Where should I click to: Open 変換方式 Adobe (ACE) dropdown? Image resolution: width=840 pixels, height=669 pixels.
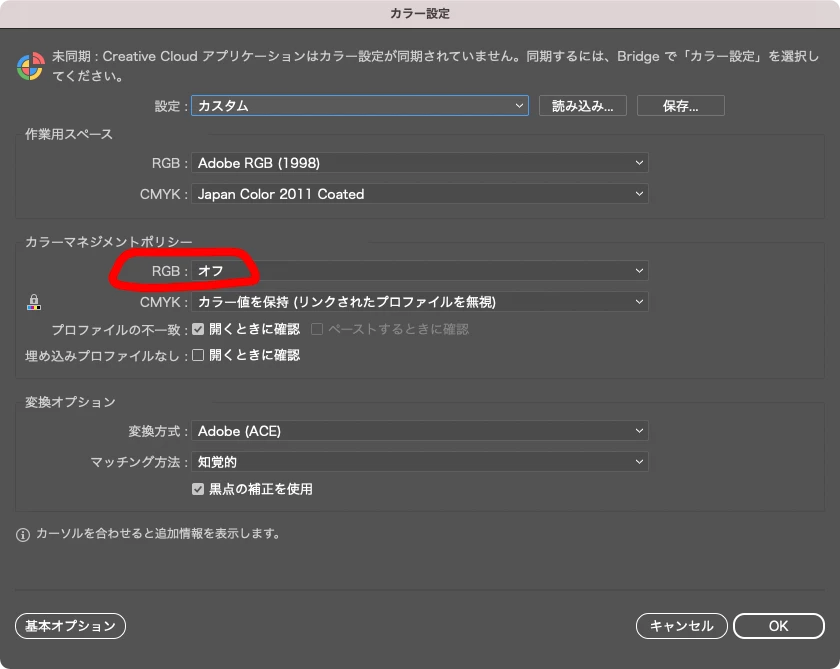[419, 431]
